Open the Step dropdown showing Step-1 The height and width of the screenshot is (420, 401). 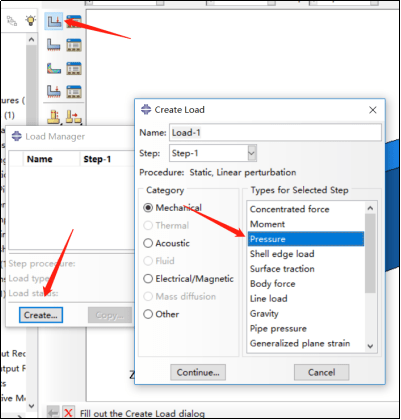click(213, 153)
